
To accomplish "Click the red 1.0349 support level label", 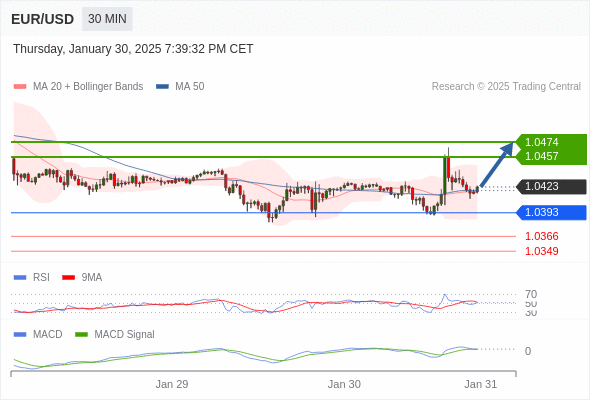I will (x=541, y=251).
